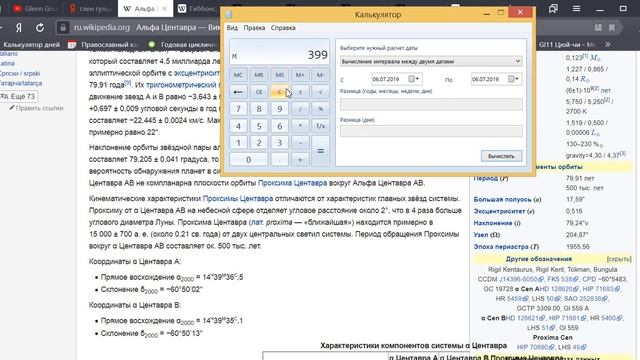Reload the page with browser refresh icon

pyautogui.click(x=40, y=28)
